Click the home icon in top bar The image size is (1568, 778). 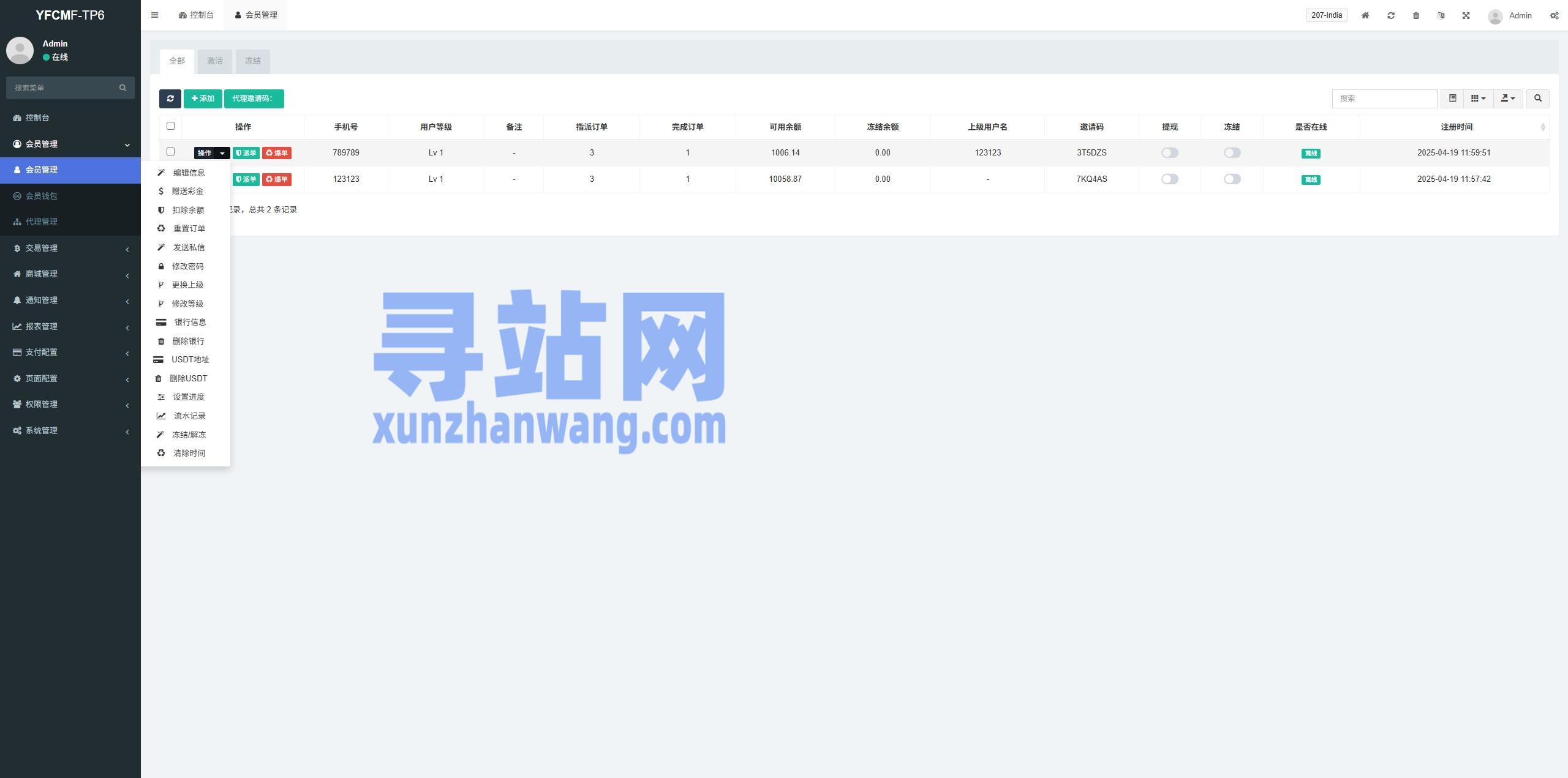1365,15
